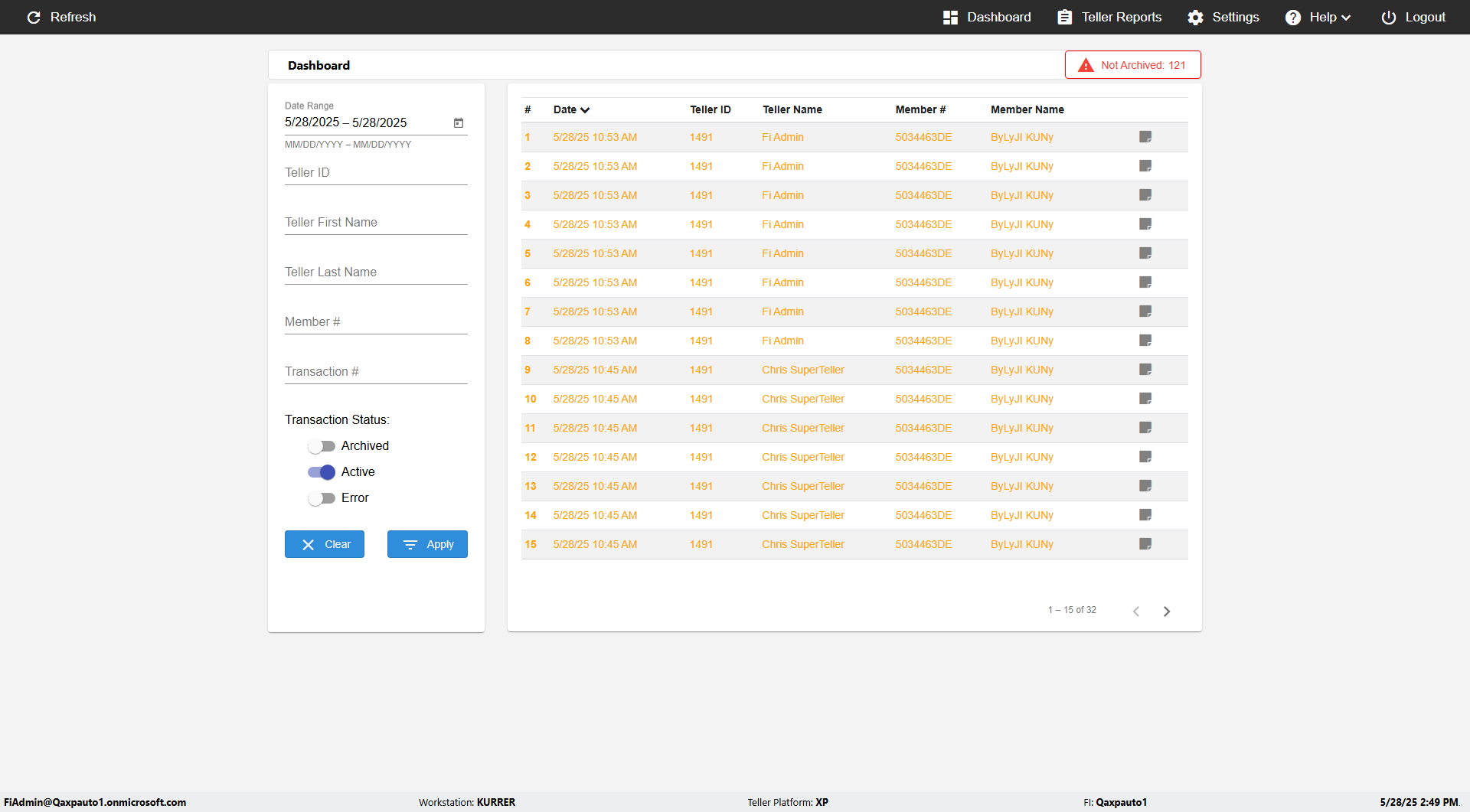Open the note icon for row 10
1470x812 pixels.
[1145, 399]
